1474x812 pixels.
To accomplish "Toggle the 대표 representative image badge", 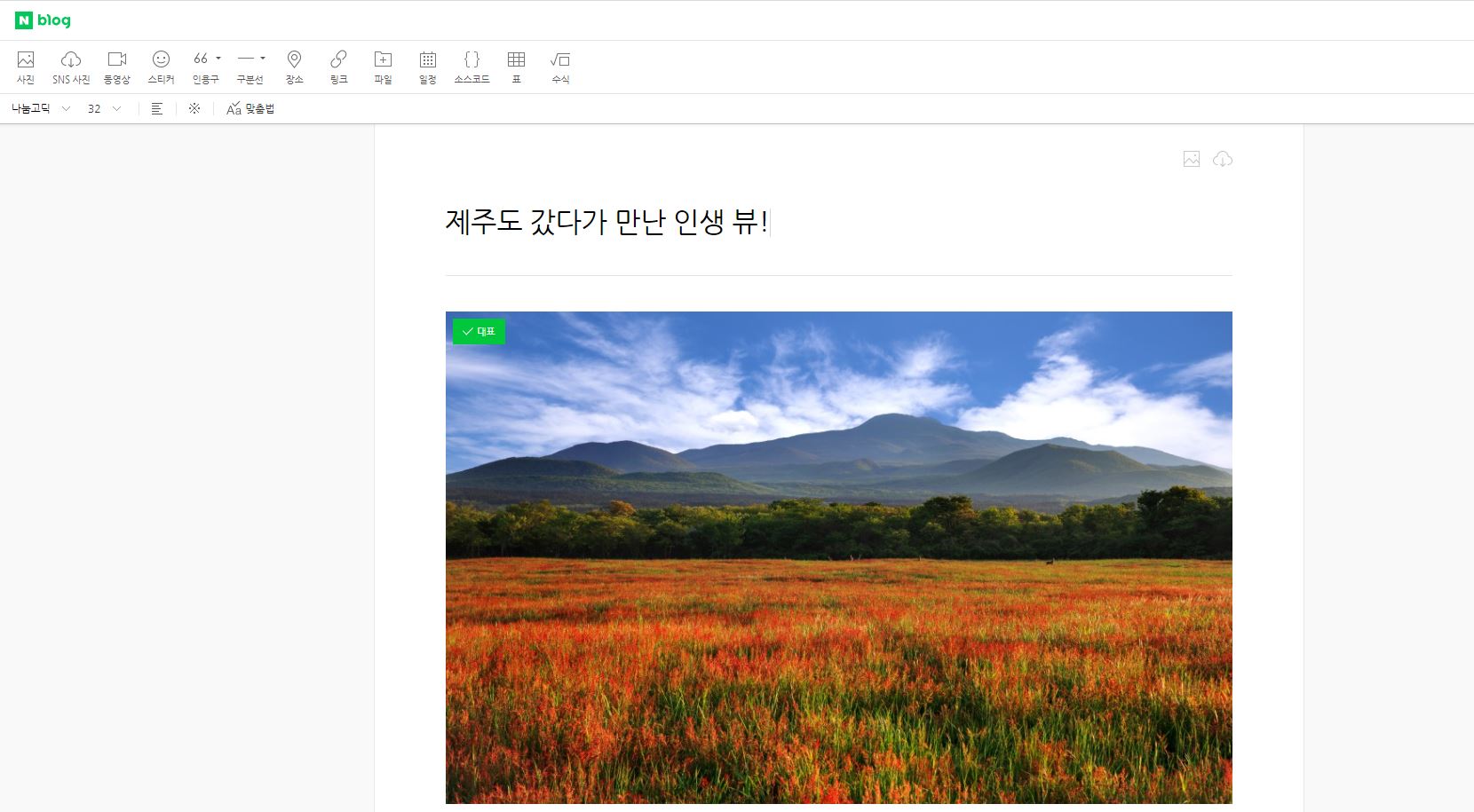I will (479, 332).
